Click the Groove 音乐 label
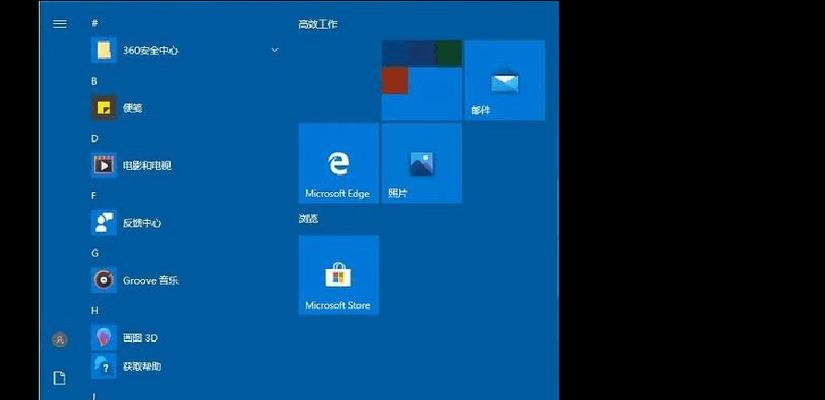Screen dimensions: 825x400 pyautogui.click(x=150, y=281)
